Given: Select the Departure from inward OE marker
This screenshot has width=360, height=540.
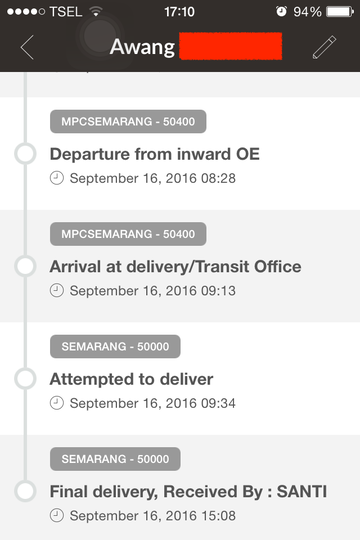Looking at the screenshot, I should (25, 154).
